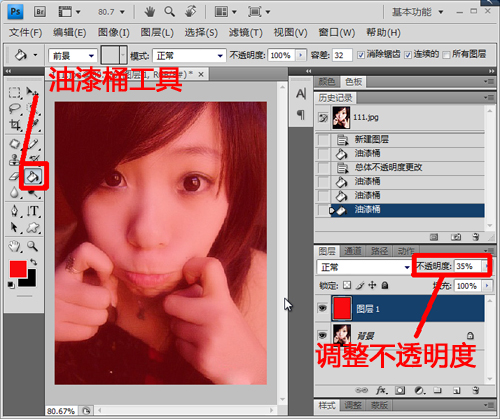Toggle the contiguous checkbox

tap(408, 55)
